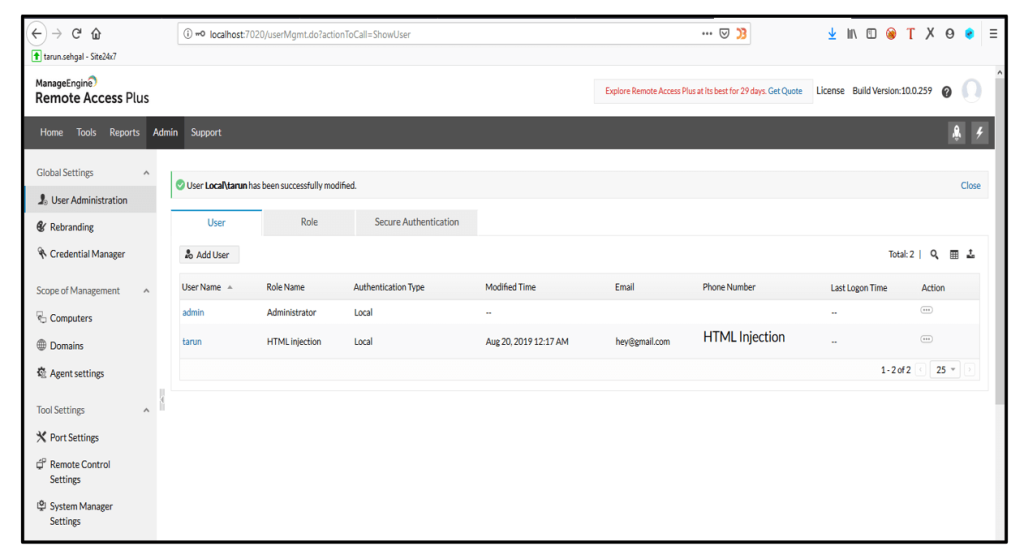
Task: Click the browser forward arrow
Action: [x=57, y=33]
